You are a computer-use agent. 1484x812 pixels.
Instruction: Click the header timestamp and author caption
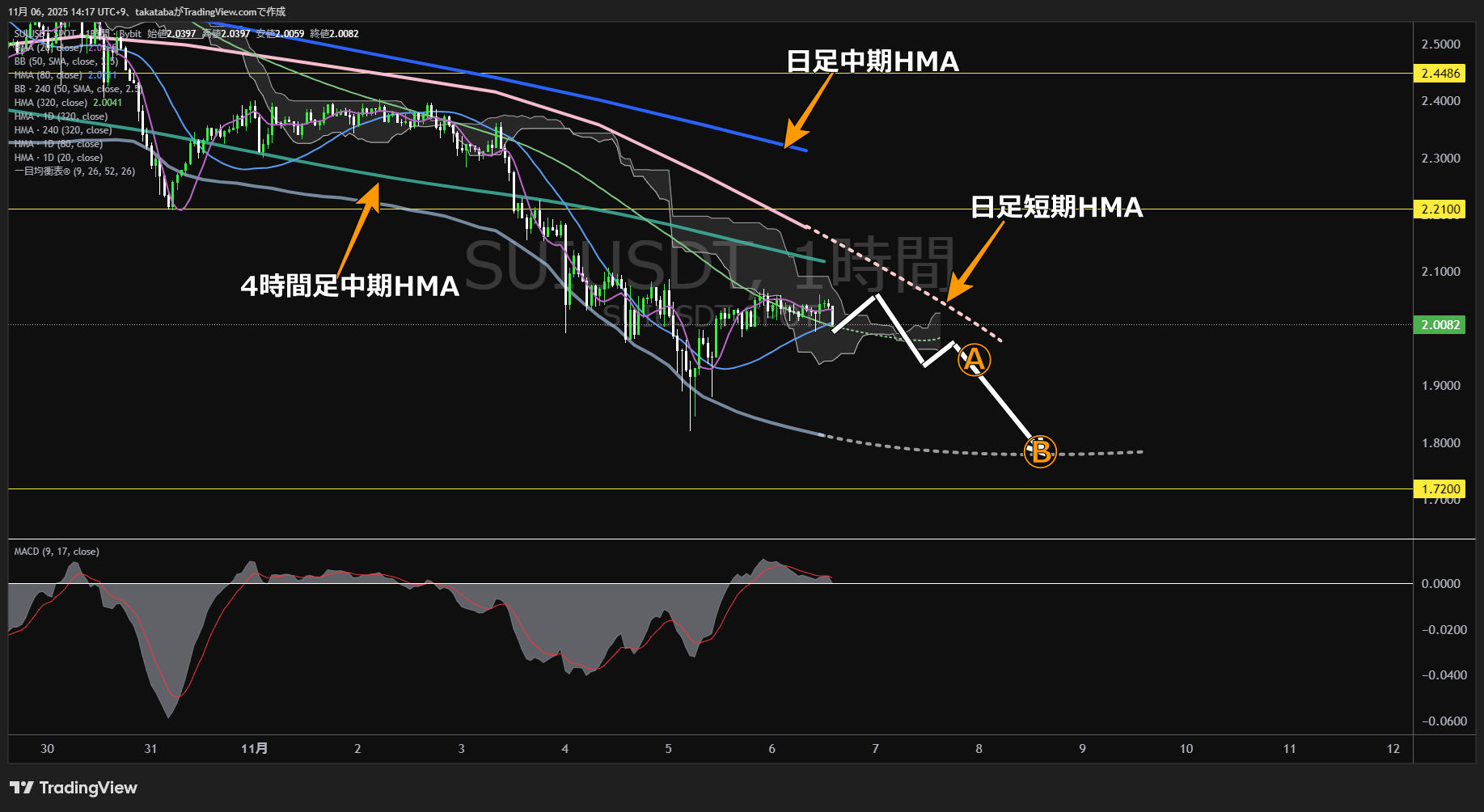pyautogui.click(x=146, y=12)
